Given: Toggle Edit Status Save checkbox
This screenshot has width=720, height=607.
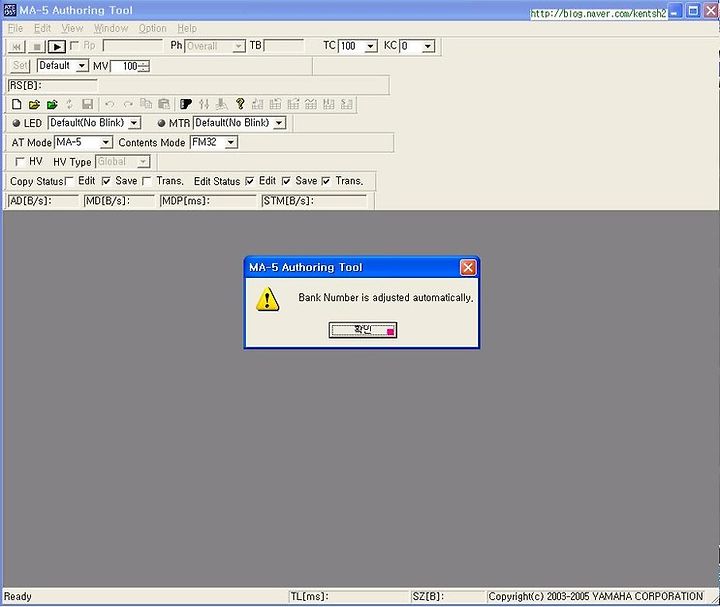Looking at the screenshot, I should 286,181.
